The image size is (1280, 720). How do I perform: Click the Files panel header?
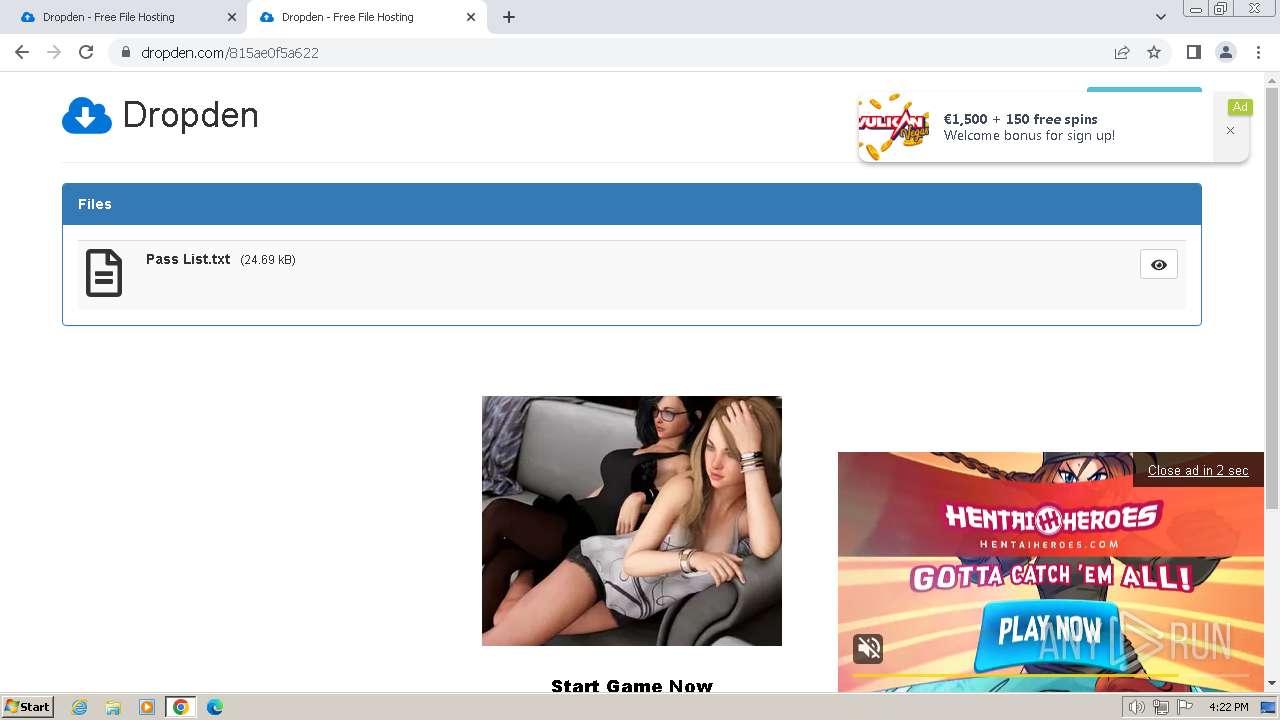(x=632, y=204)
